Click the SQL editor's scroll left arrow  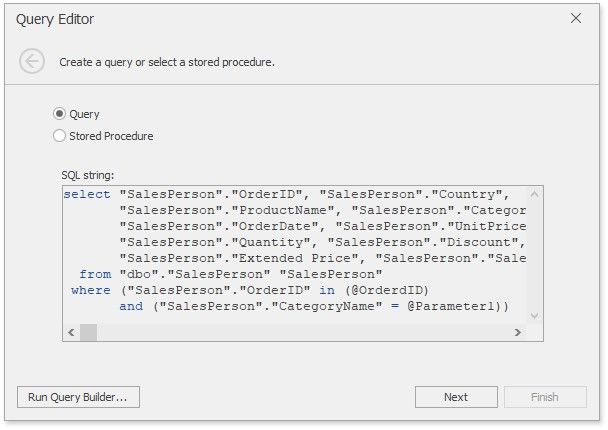click(x=71, y=332)
